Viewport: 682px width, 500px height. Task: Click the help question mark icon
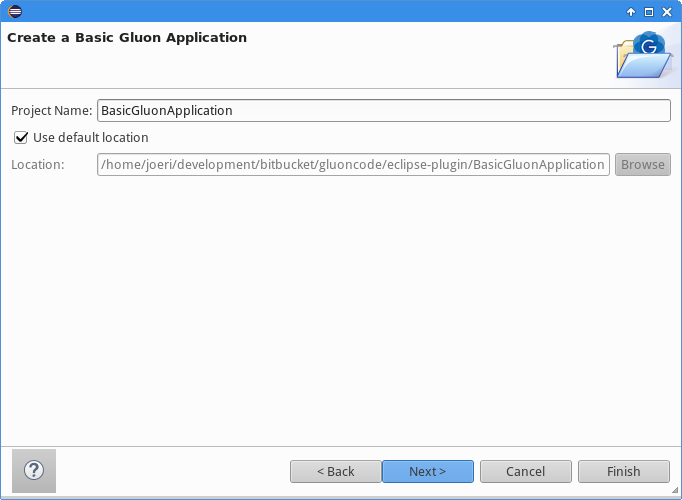[34, 470]
